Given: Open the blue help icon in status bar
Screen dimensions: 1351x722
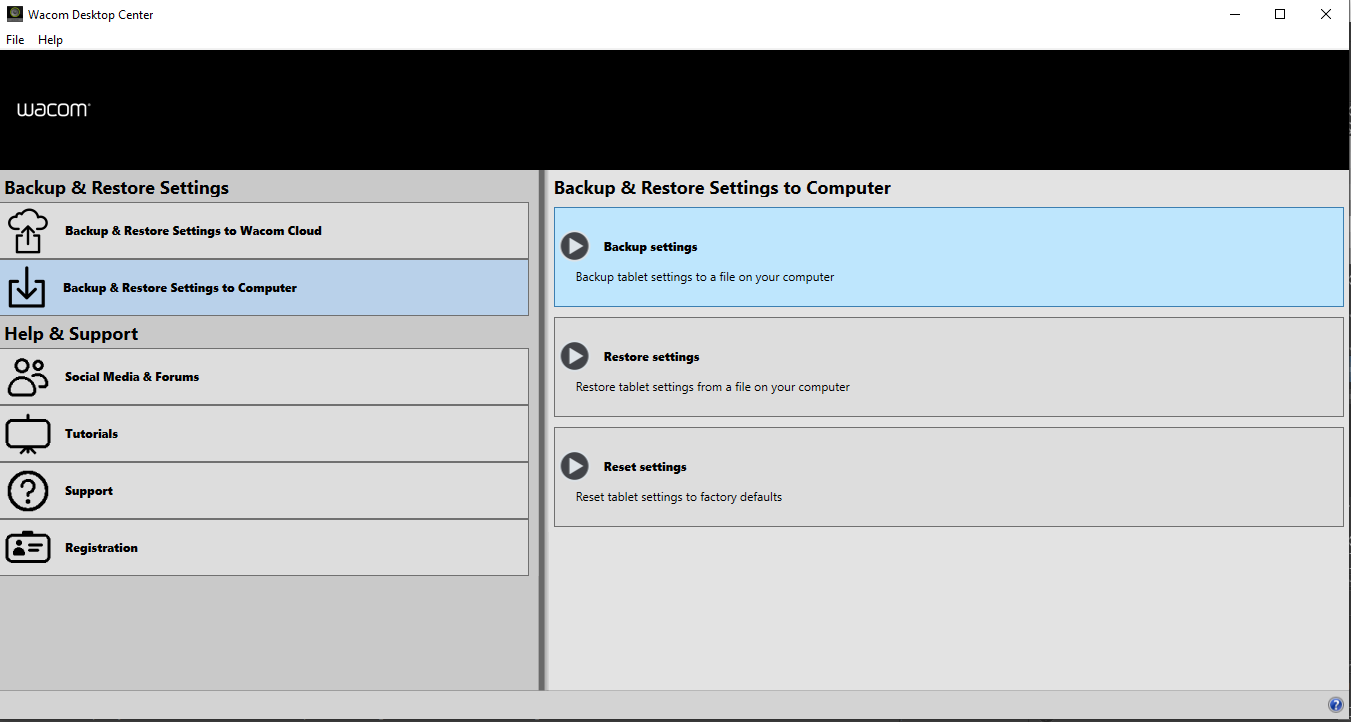Looking at the screenshot, I should pyautogui.click(x=1335, y=705).
